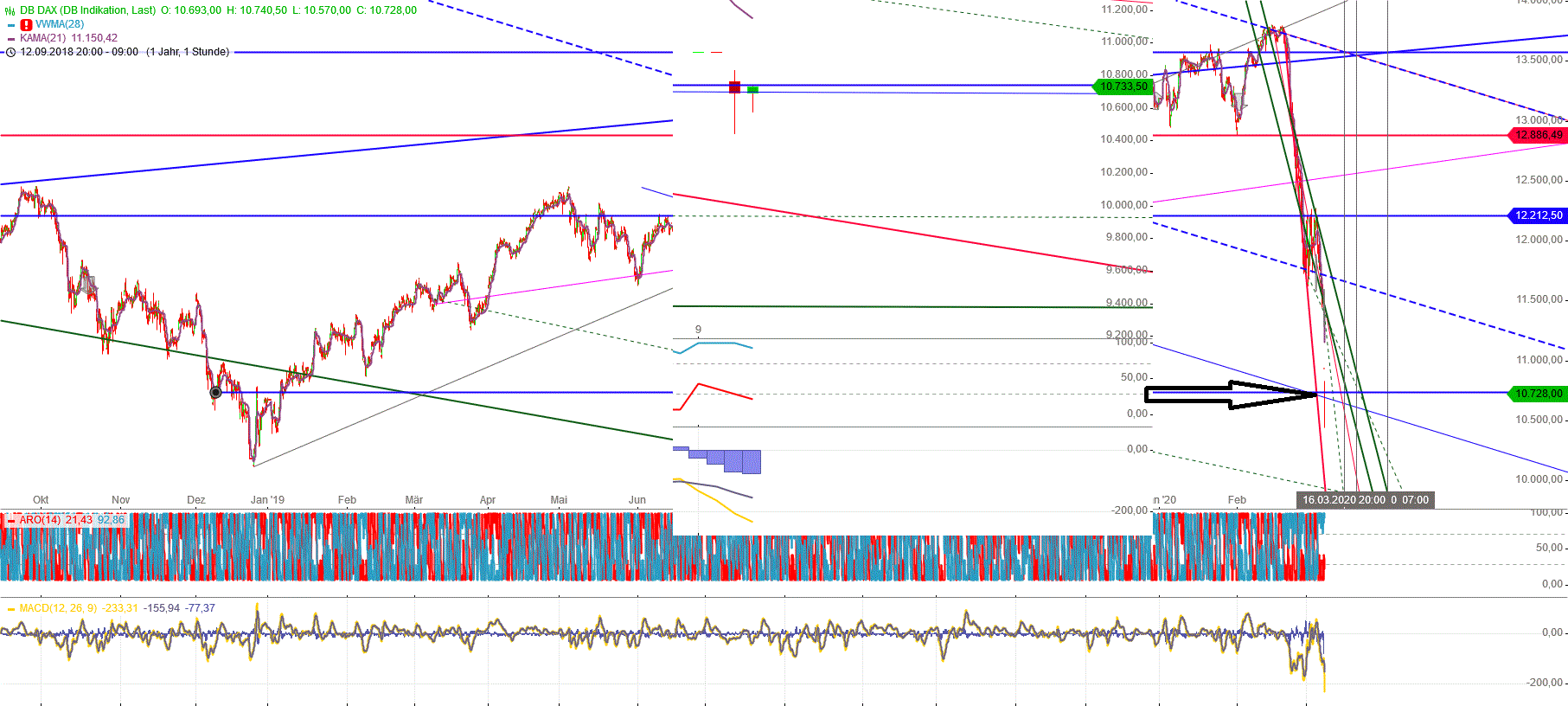Screen dimensions: 1568x706
Task: Click the MACD value -155,94
Action: (x=161, y=608)
